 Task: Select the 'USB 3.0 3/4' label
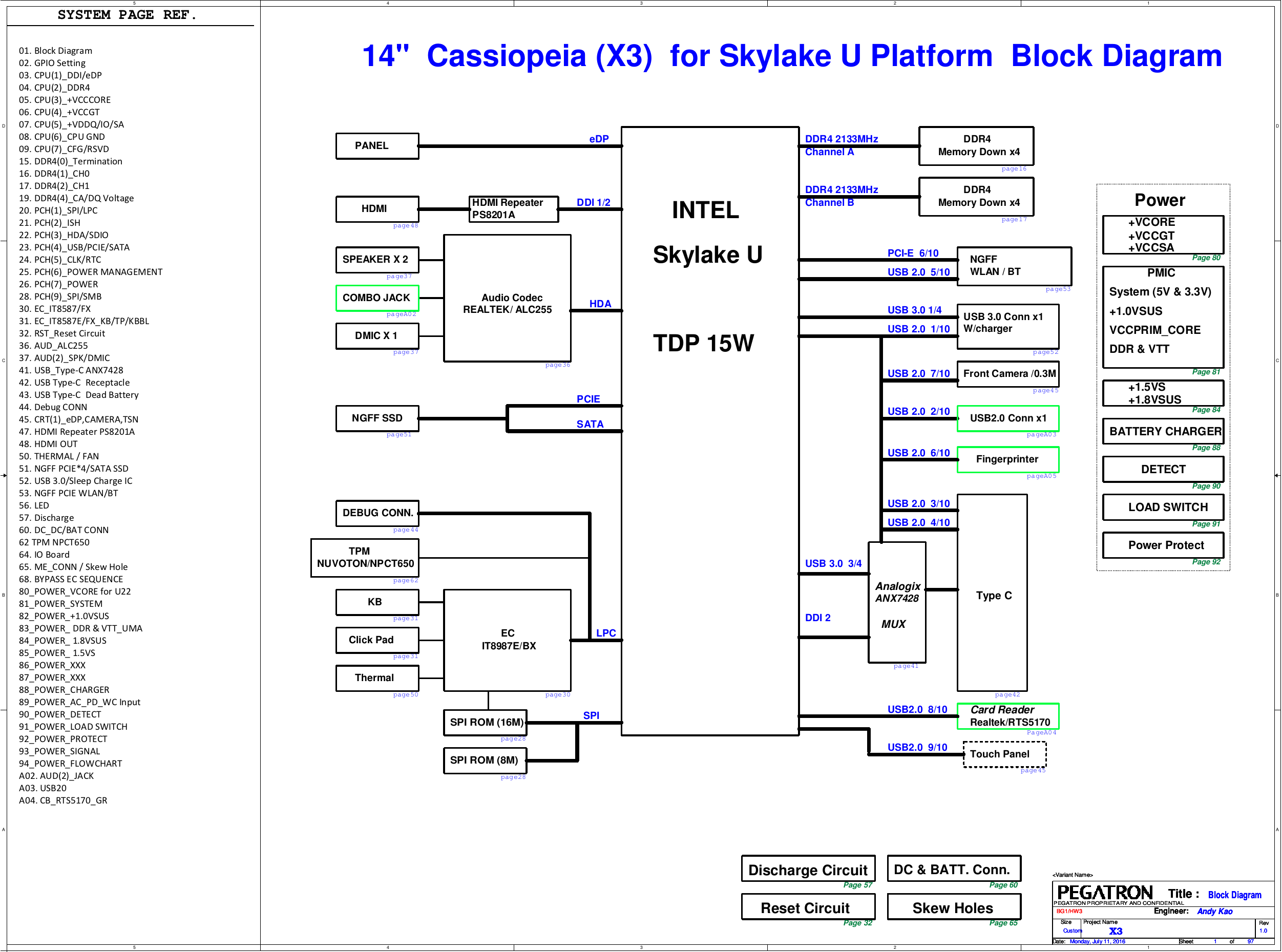[833, 564]
